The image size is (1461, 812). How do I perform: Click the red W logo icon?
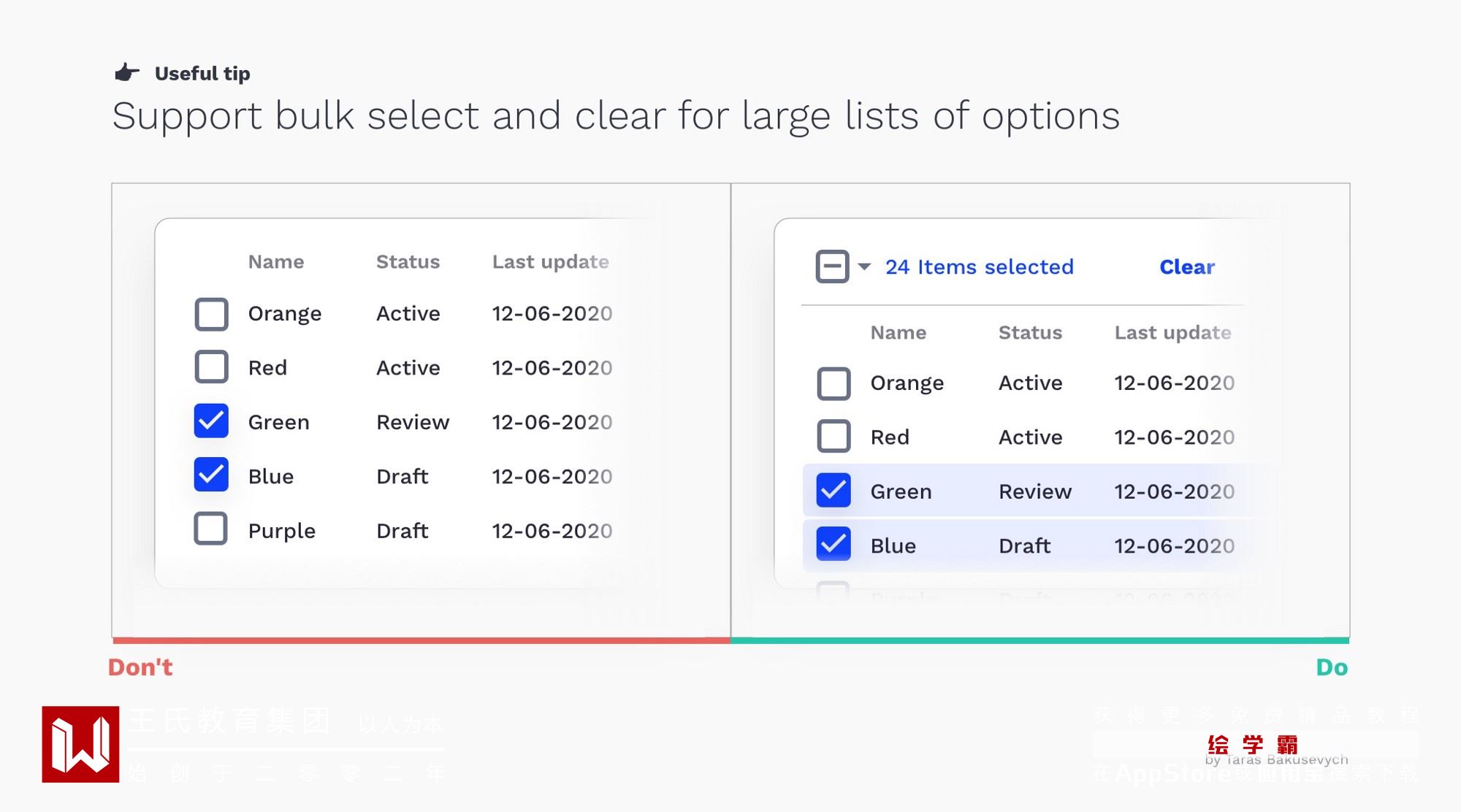coord(80,744)
